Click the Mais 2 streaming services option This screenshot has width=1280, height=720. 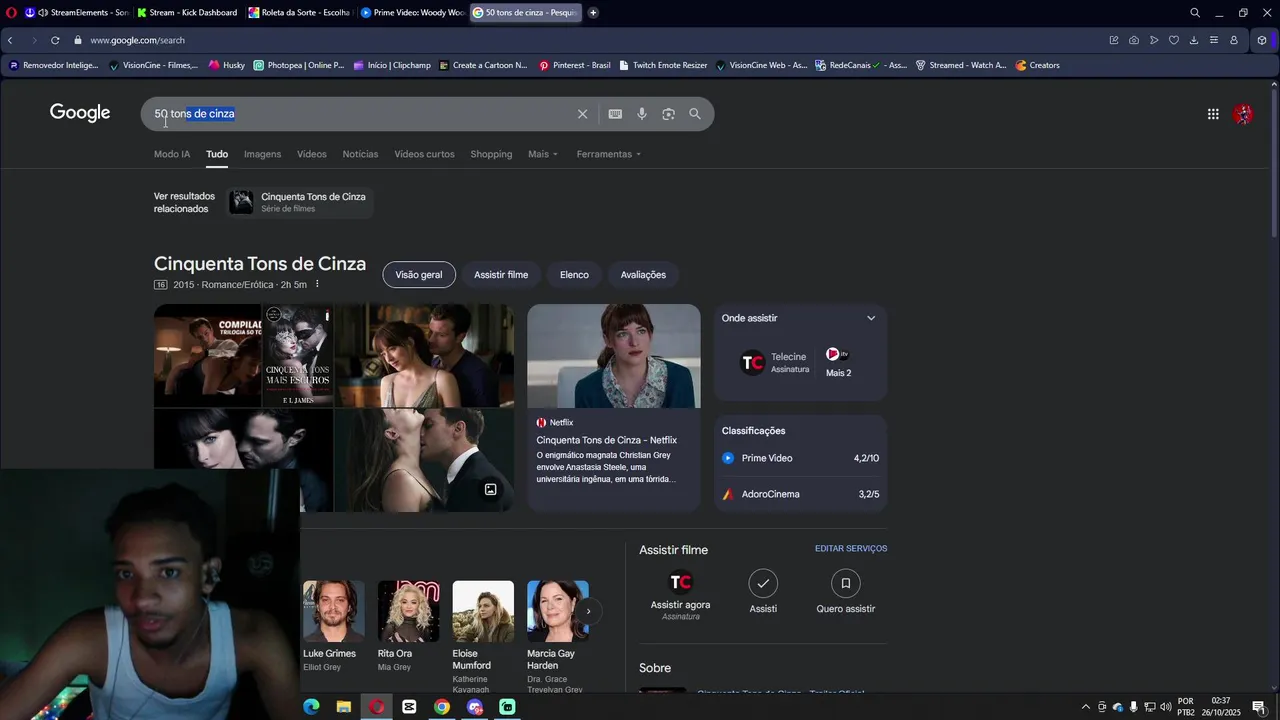(838, 362)
